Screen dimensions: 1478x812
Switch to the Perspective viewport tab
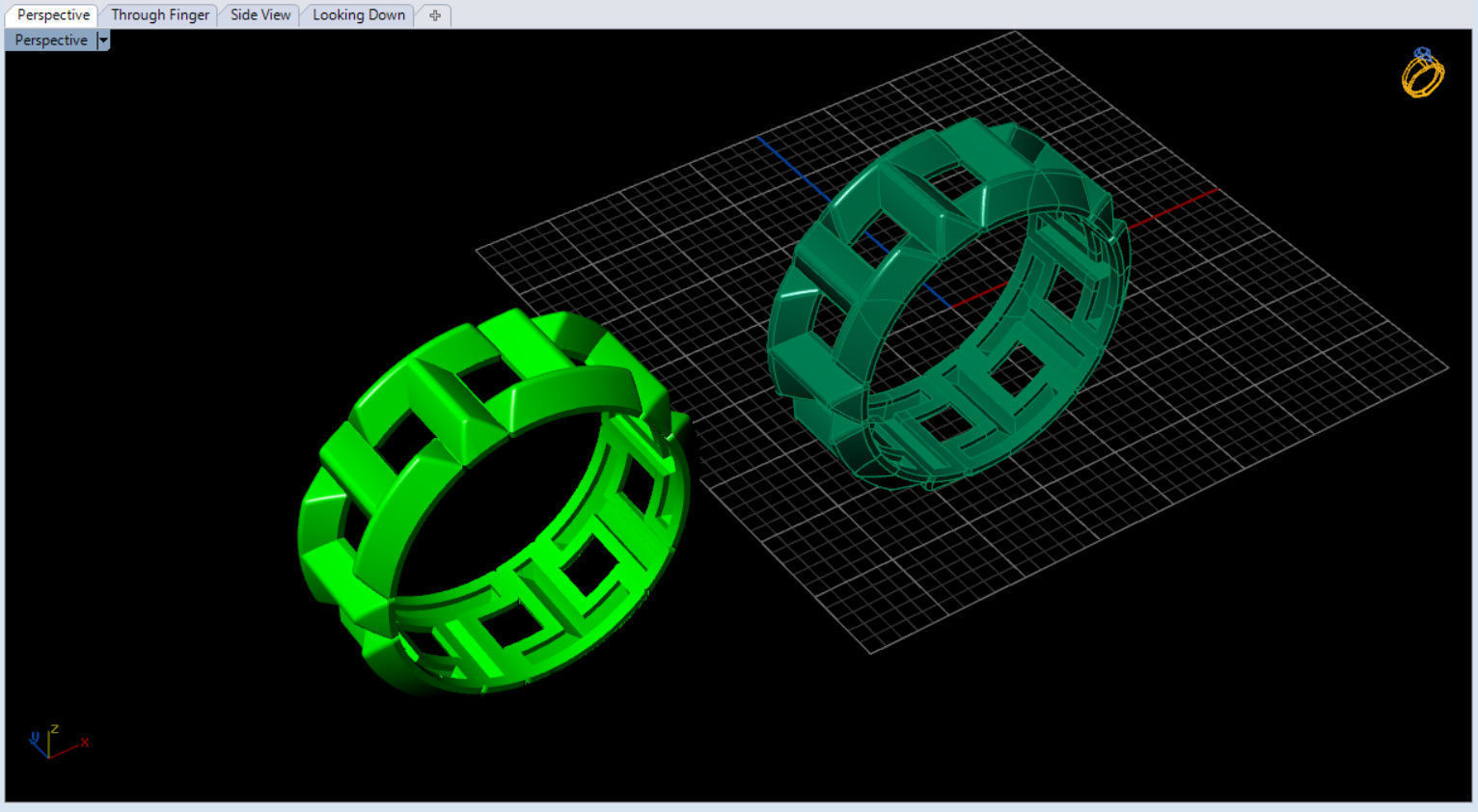click(53, 15)
